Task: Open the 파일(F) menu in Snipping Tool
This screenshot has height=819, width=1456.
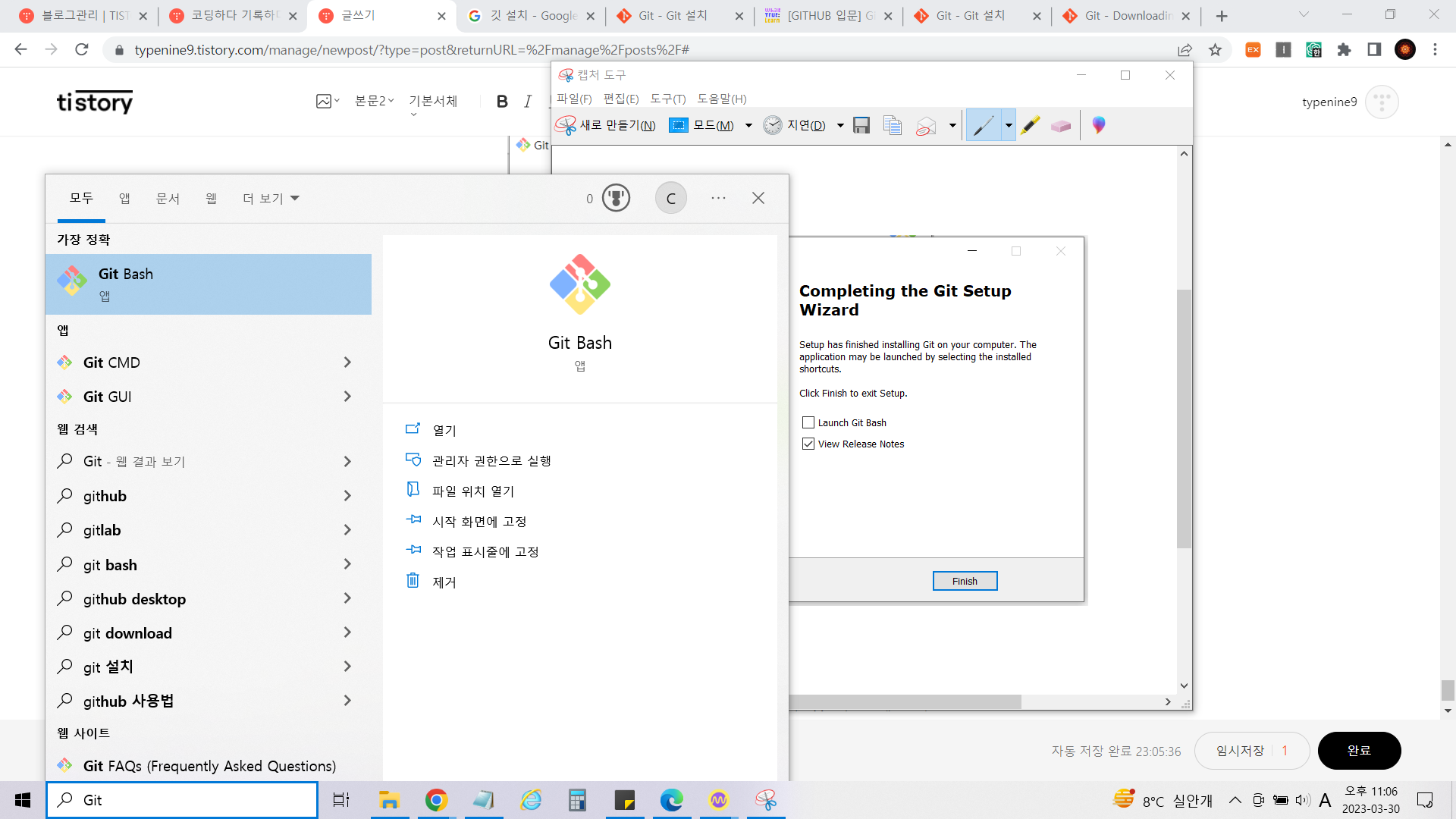Action: (x=574, y=99)
